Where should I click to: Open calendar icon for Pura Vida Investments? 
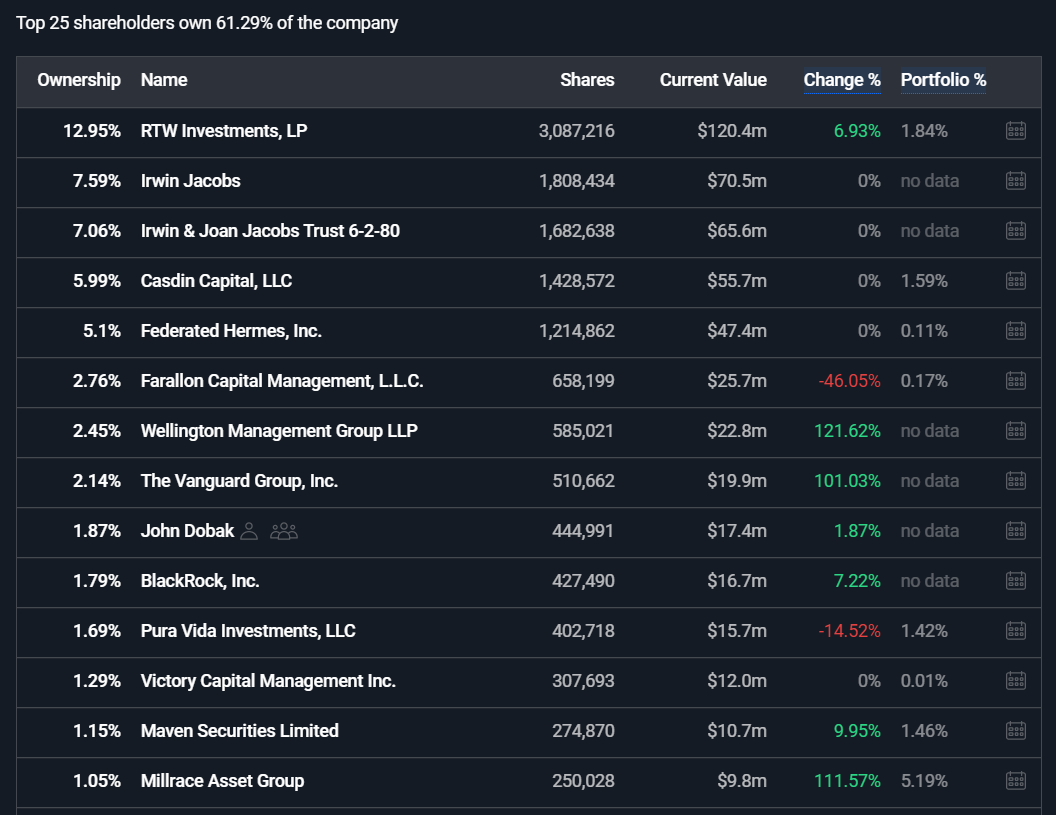(1016, 630)
